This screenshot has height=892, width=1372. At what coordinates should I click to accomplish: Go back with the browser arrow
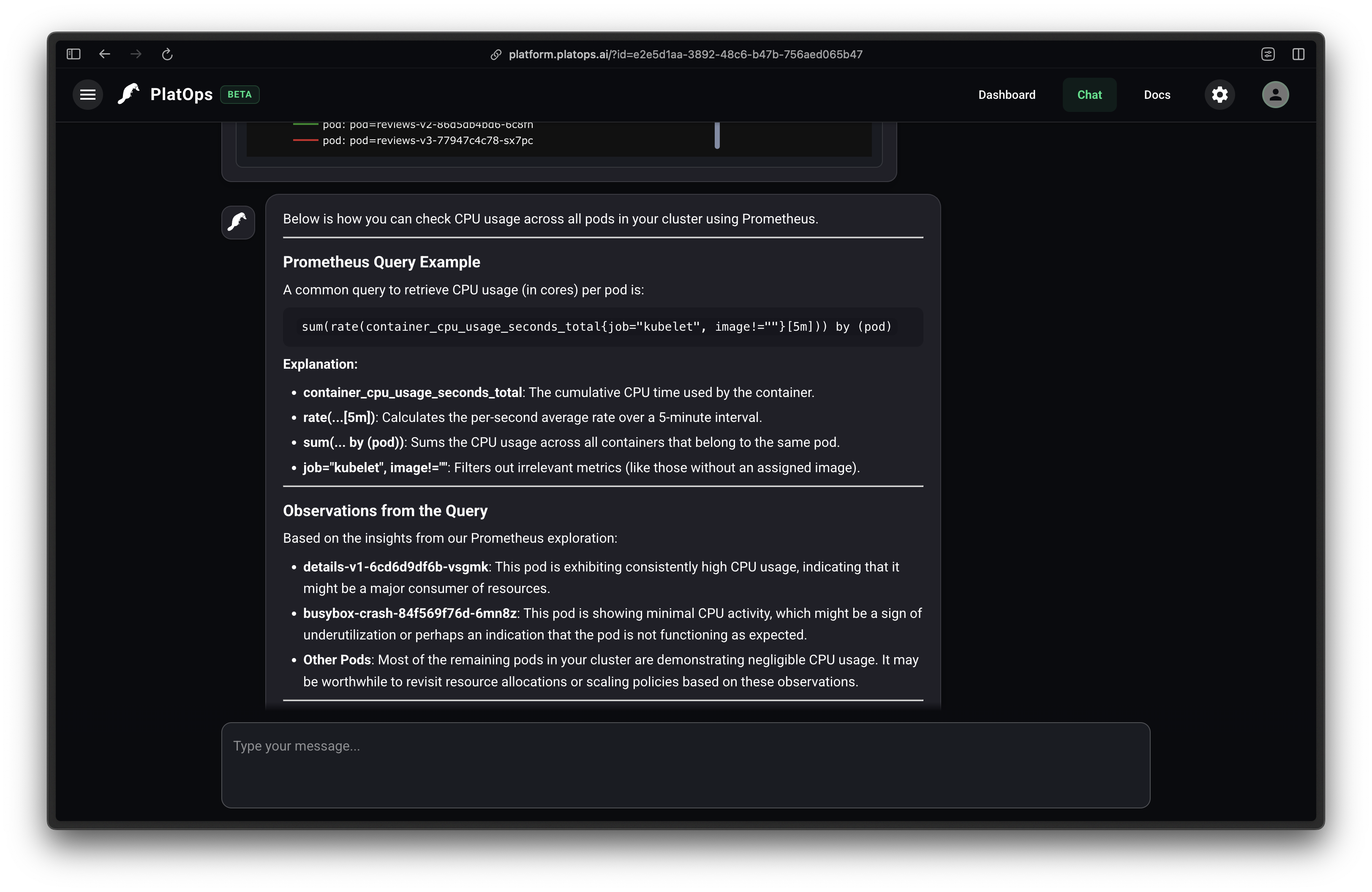click(104, 54)
